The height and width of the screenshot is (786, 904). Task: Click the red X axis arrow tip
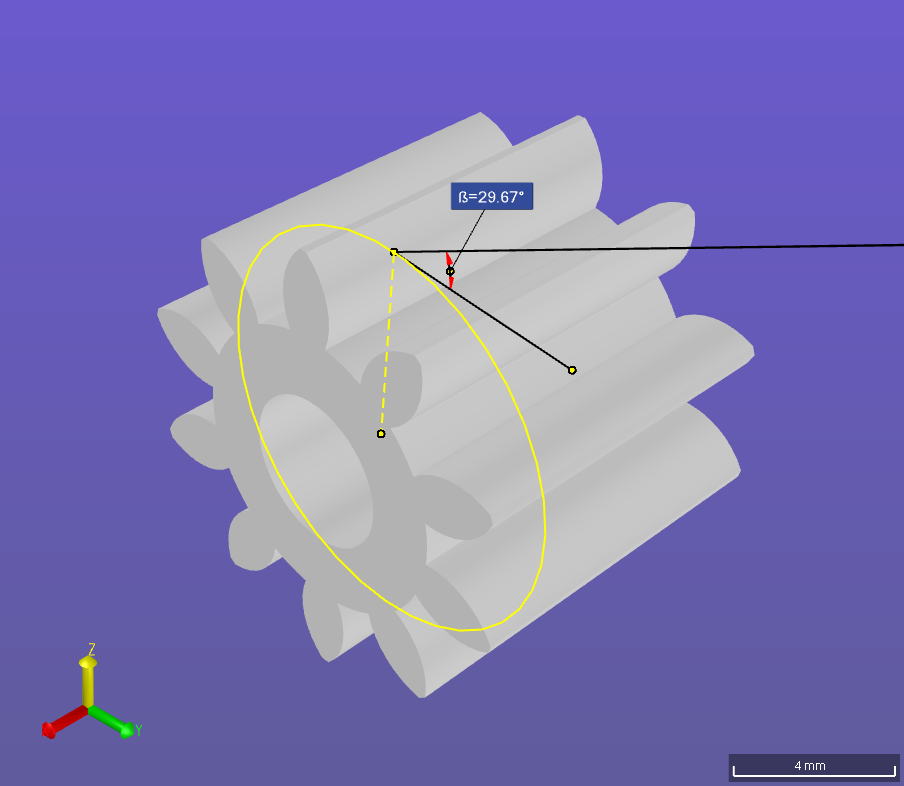(48, 731)
